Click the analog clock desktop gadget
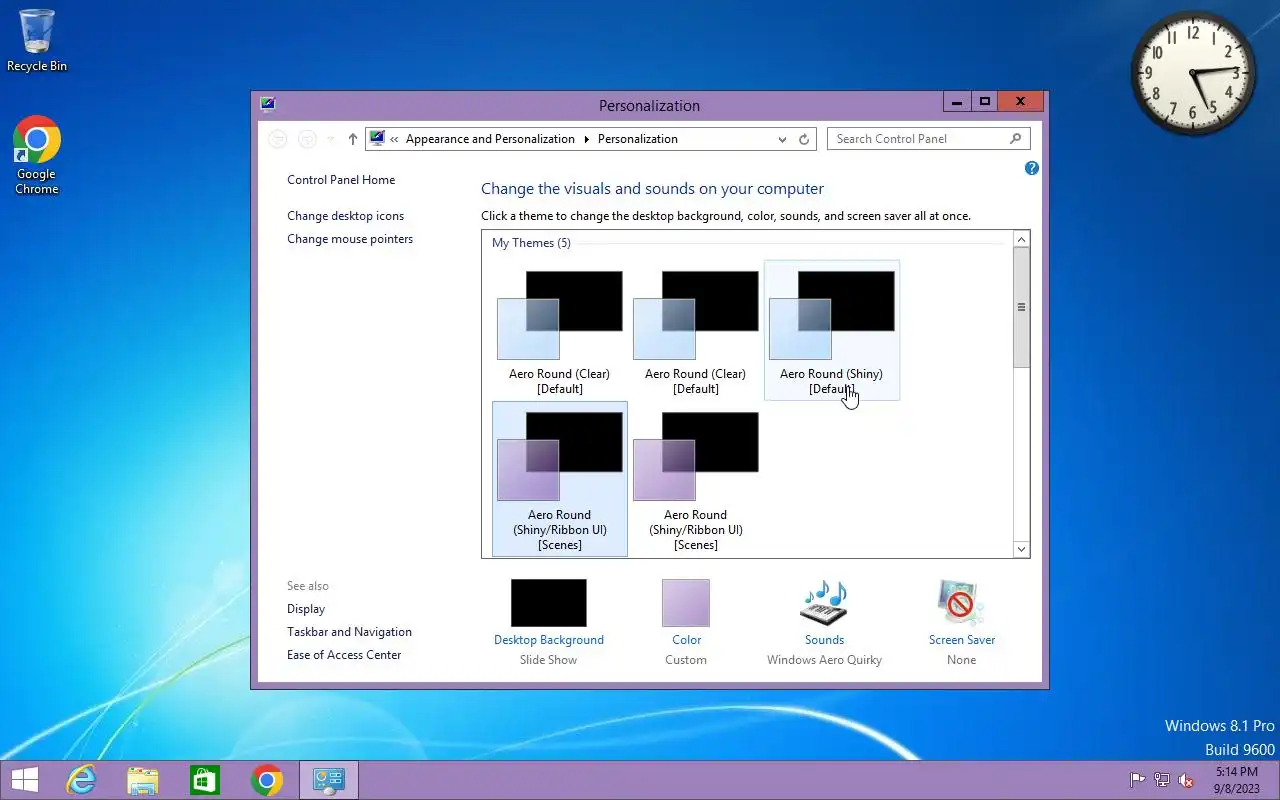The width and height of the screenshot is (1280, 800). [1193, 73]
